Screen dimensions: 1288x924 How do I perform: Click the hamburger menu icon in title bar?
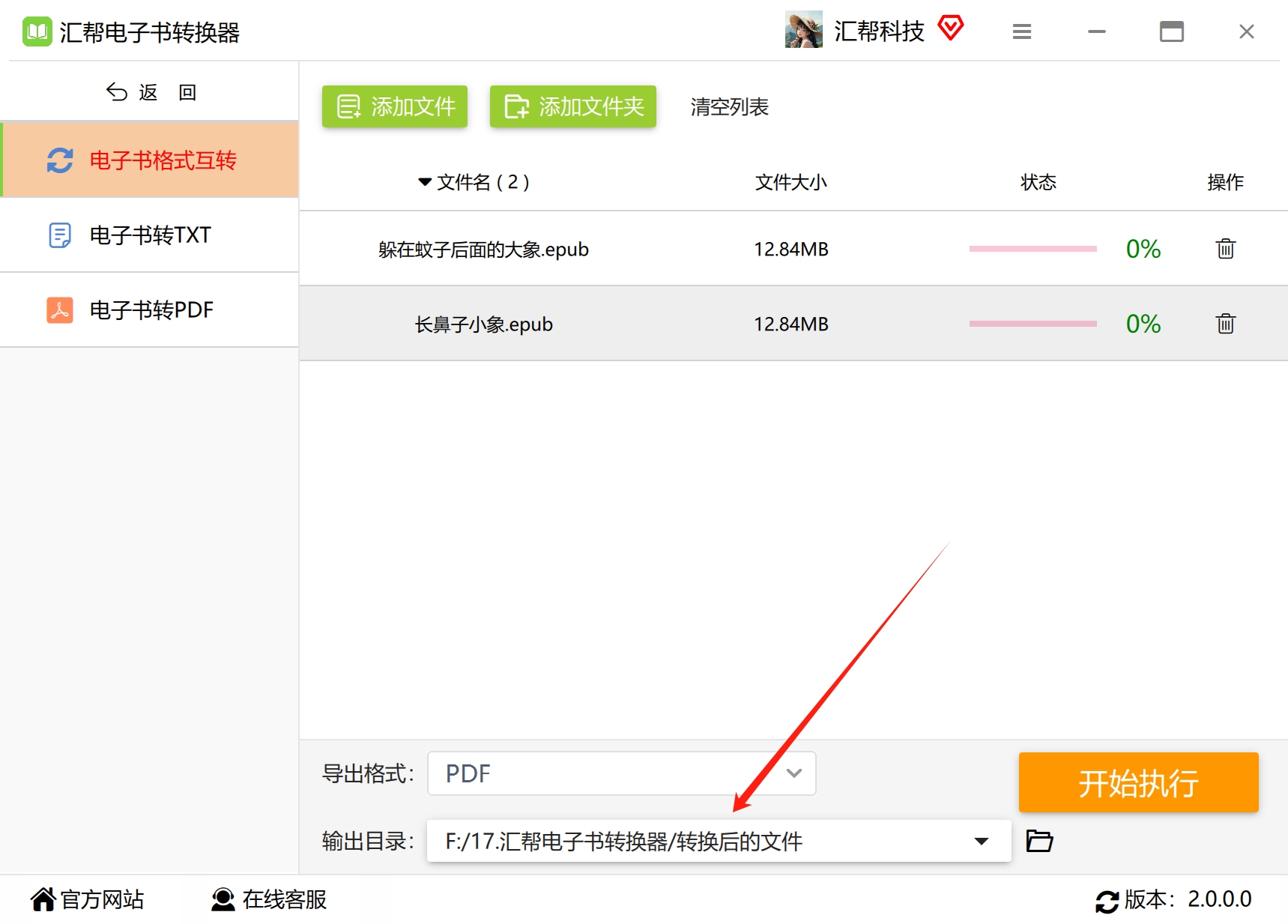1022,31
